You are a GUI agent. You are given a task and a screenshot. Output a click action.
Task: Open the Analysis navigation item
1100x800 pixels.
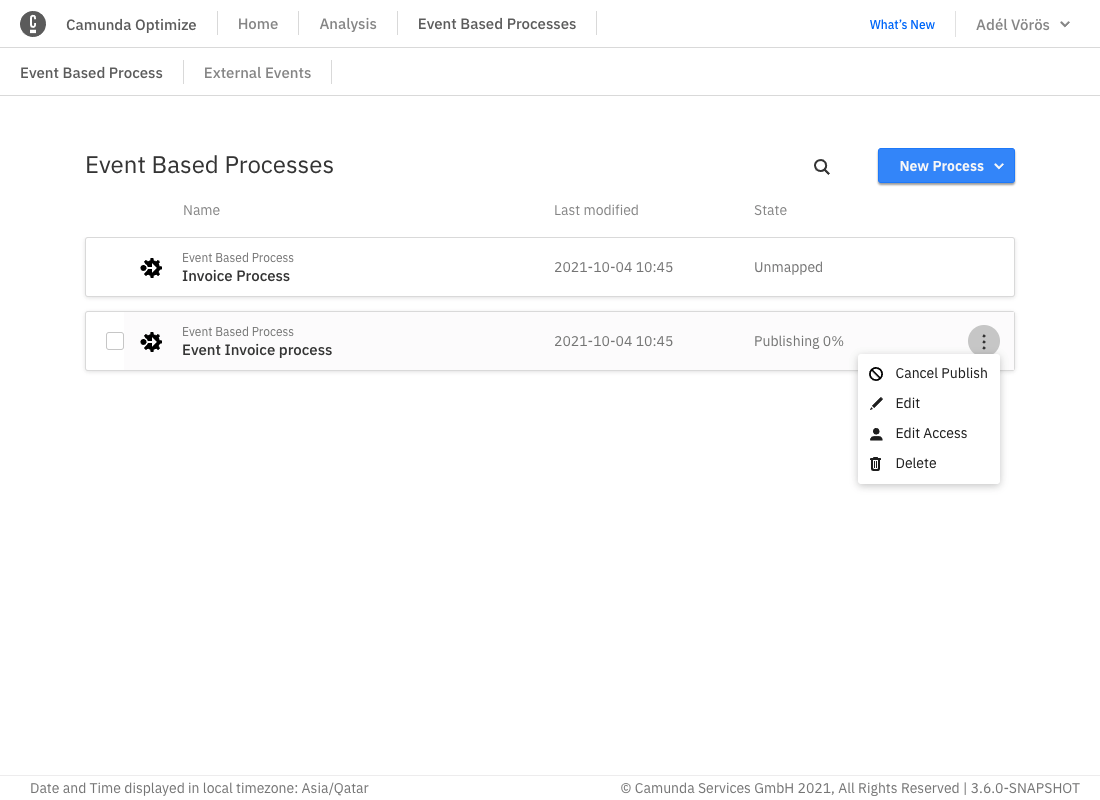[x=347, y=23]
